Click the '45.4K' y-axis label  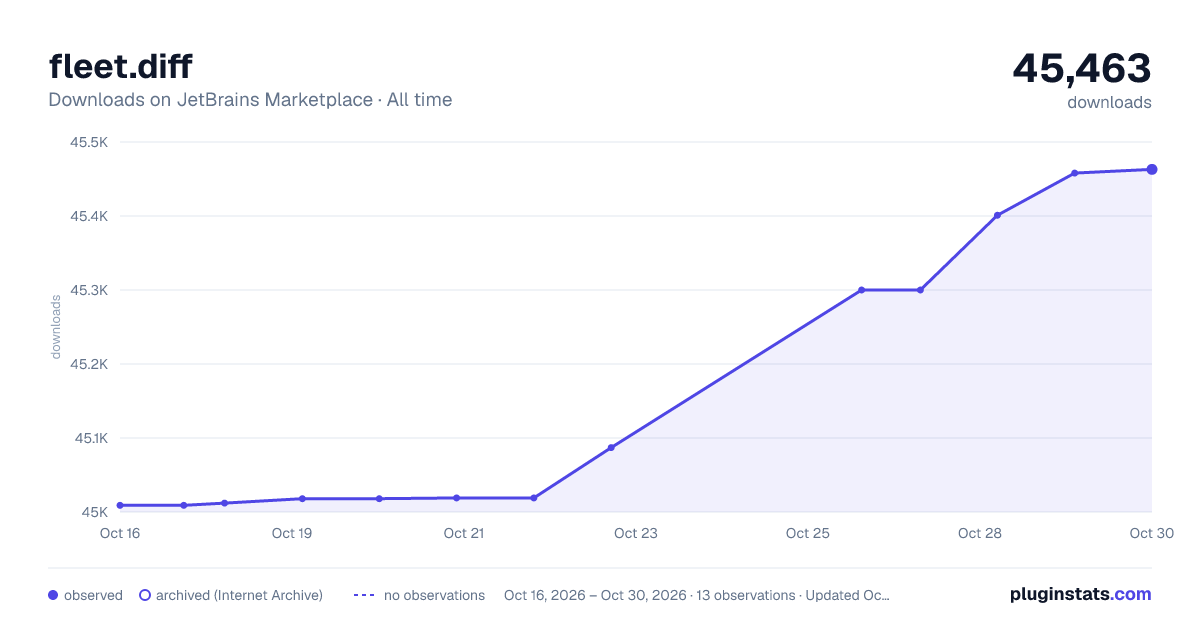tap(89, 216)
